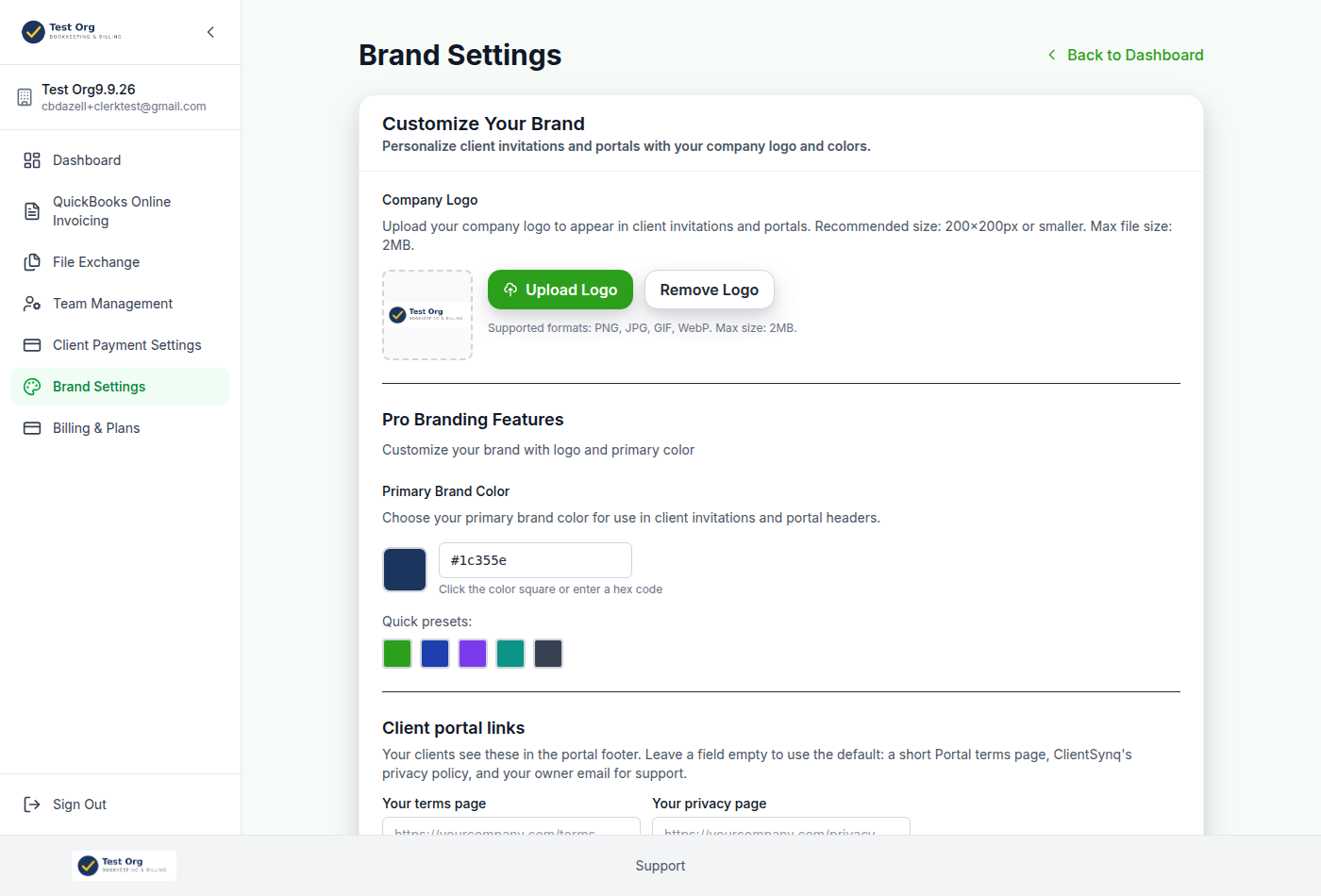Open Team Management page
1321x896 pixels.
point(120,304)
